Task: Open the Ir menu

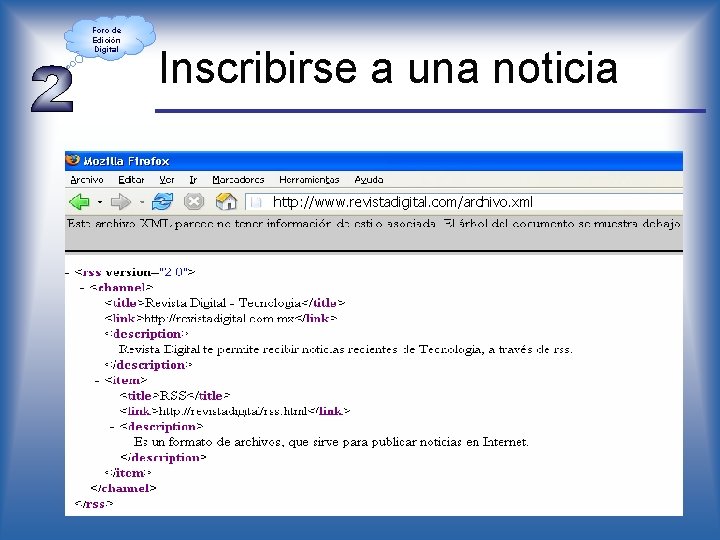Action: click(193, 180)
